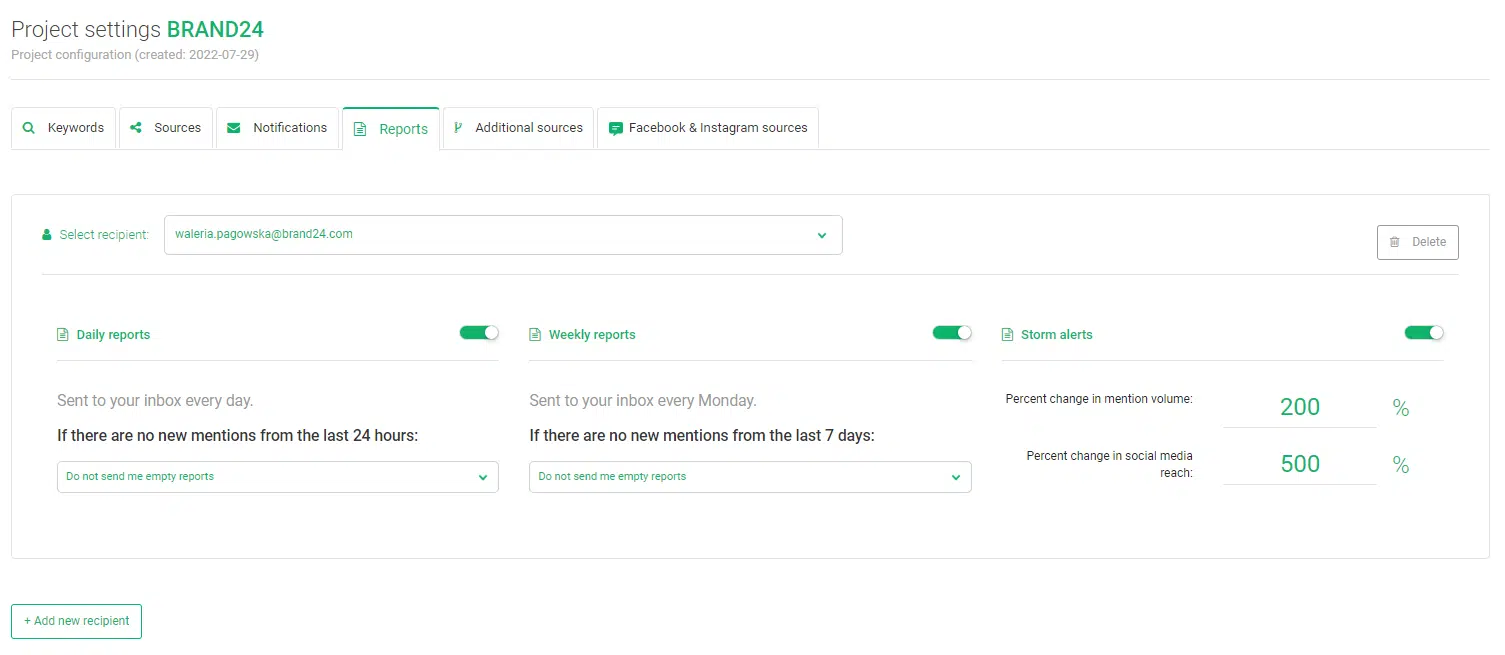Click the Delete recipient button
The image size is (1505, 655).
coord(1418,242)
